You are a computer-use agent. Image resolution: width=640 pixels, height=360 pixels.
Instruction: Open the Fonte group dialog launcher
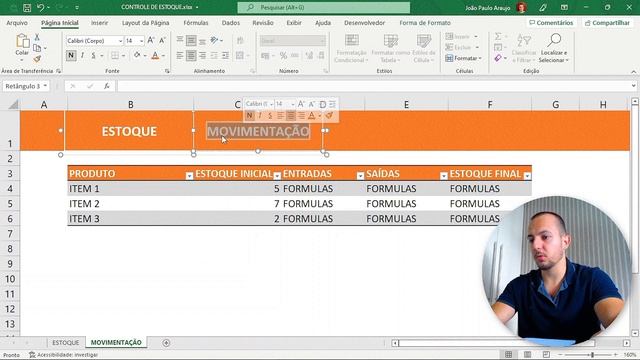(167, 71)
